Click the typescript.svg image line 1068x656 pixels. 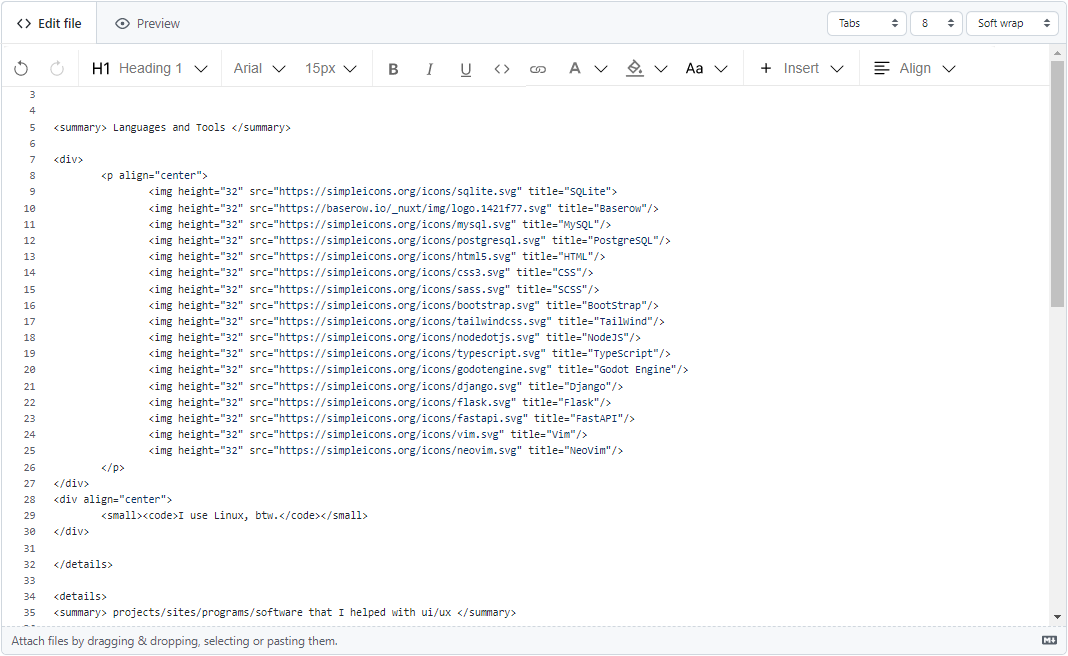[x=409, y=354]
